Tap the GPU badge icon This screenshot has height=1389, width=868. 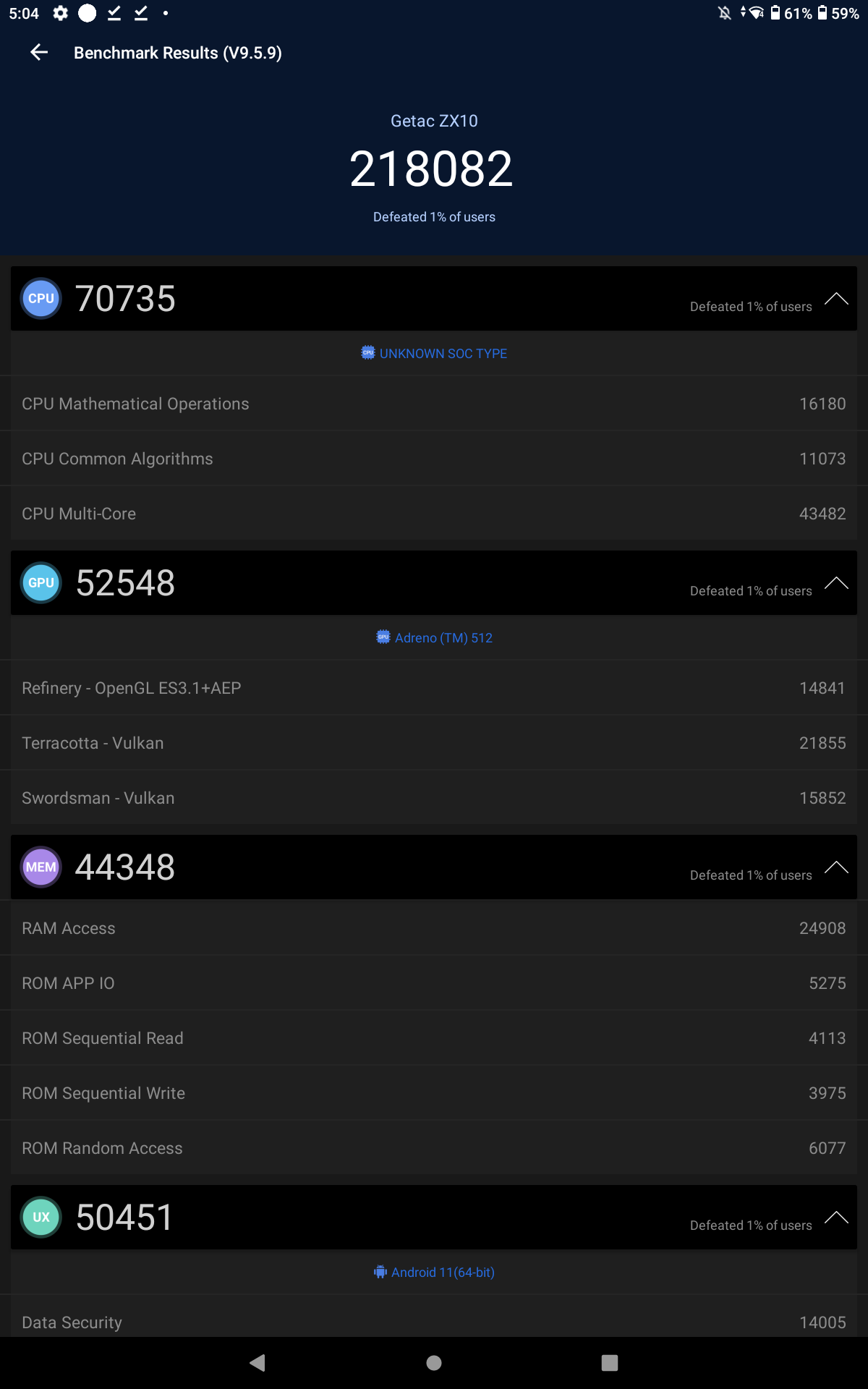coord(41,582)
